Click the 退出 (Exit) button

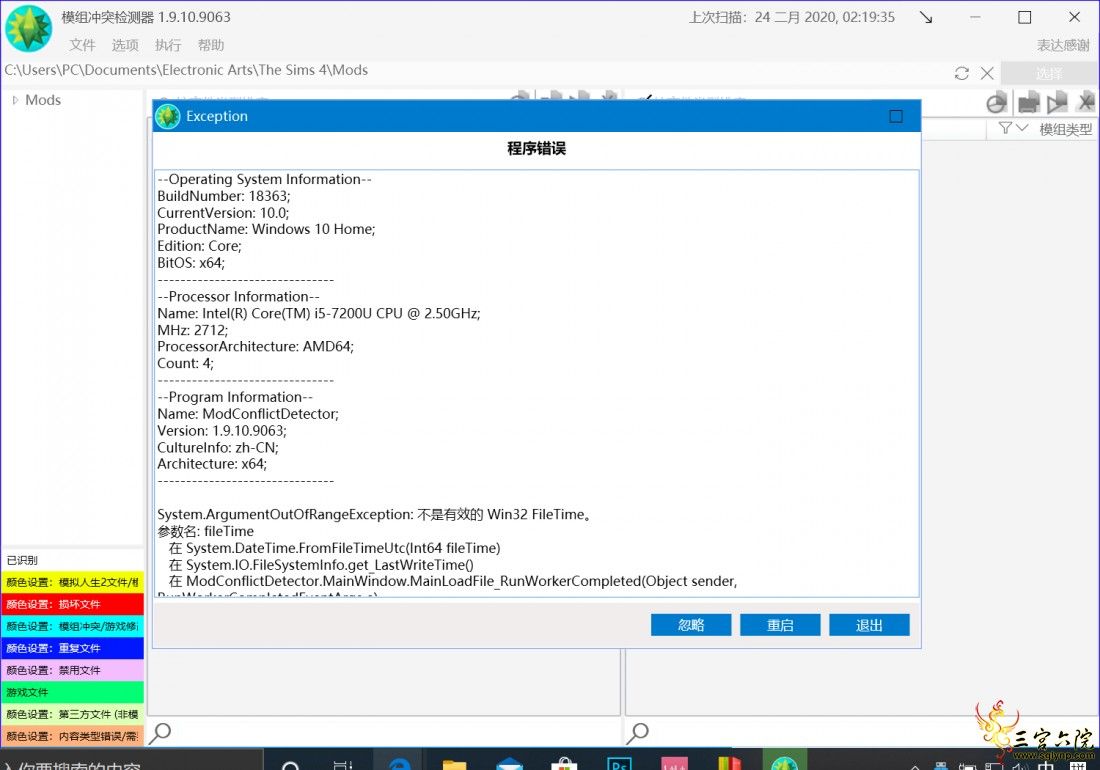[x=869, y=625]
